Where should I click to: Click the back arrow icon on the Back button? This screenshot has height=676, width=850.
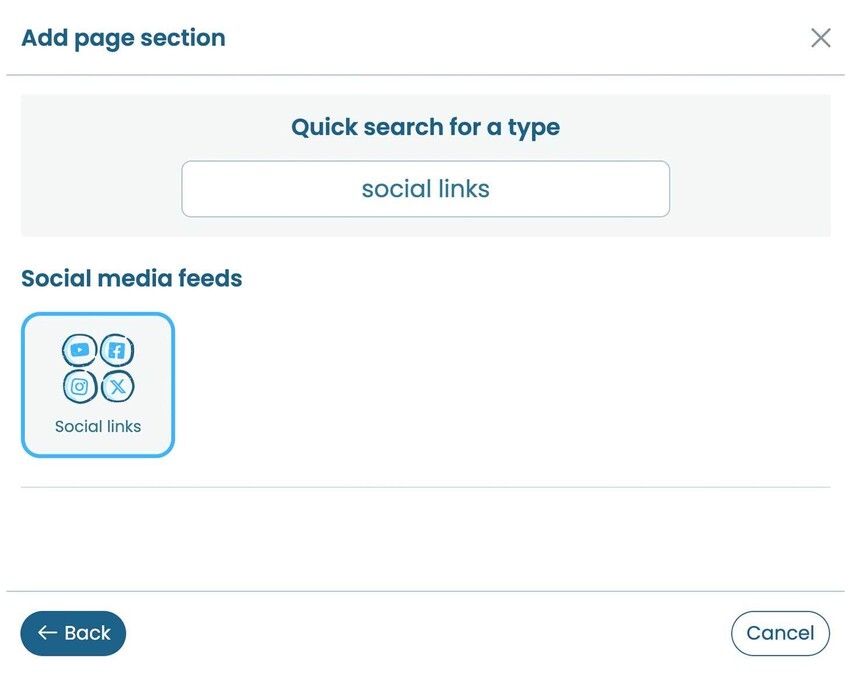[48, 633]
